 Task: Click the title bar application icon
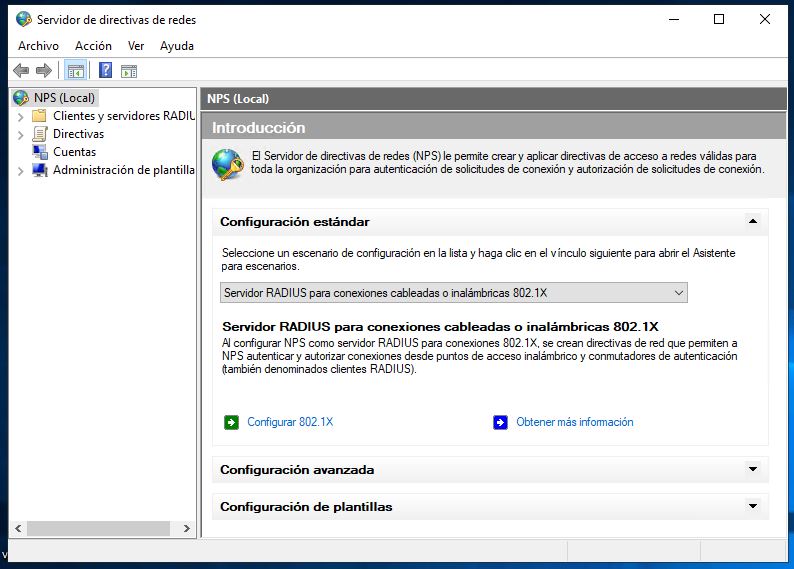[23, 19]
